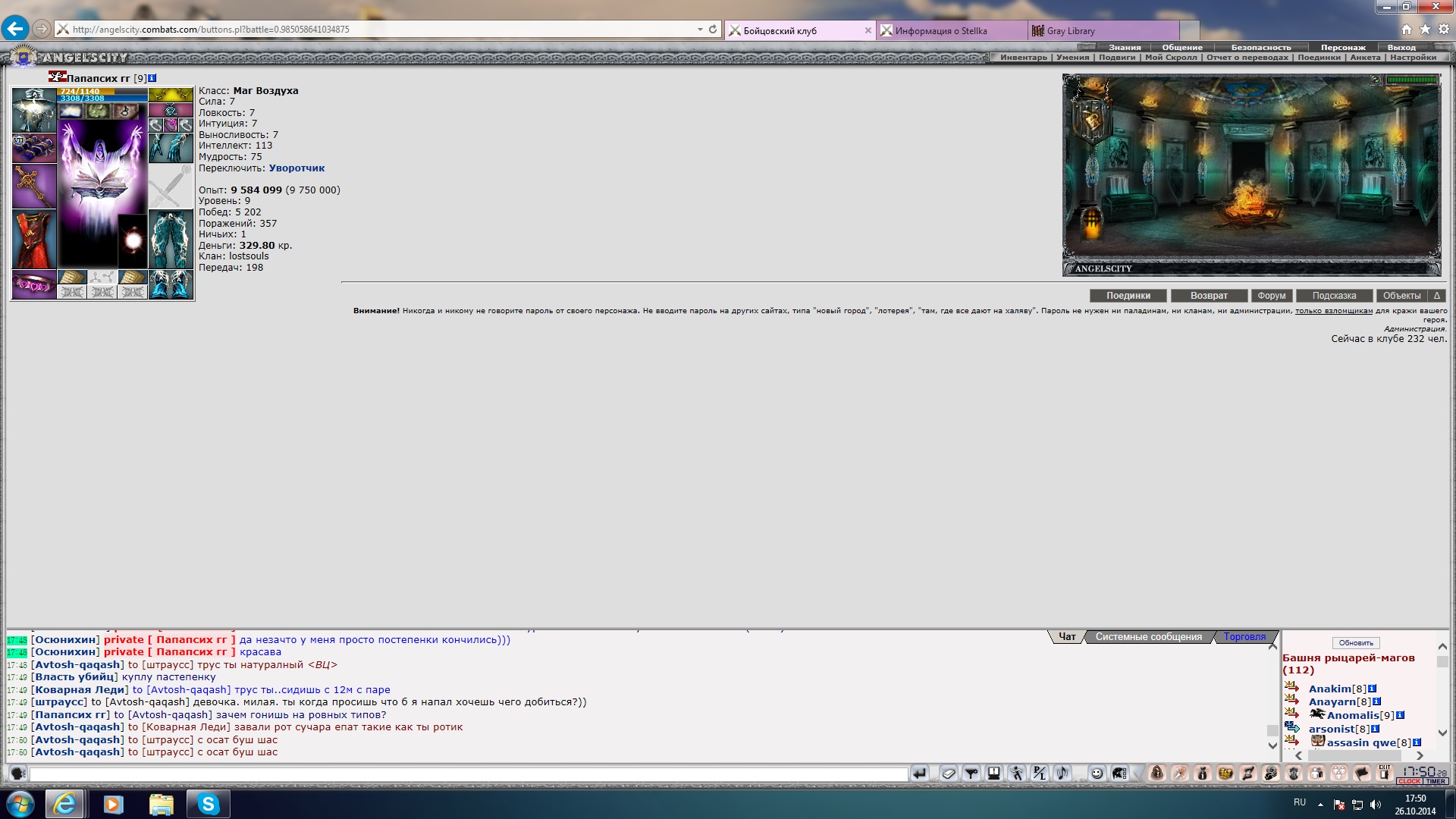This screenshot has width=1456, height=819.
Task: Click the teal gloves equipment slot
Action: (x=171, y=148)
